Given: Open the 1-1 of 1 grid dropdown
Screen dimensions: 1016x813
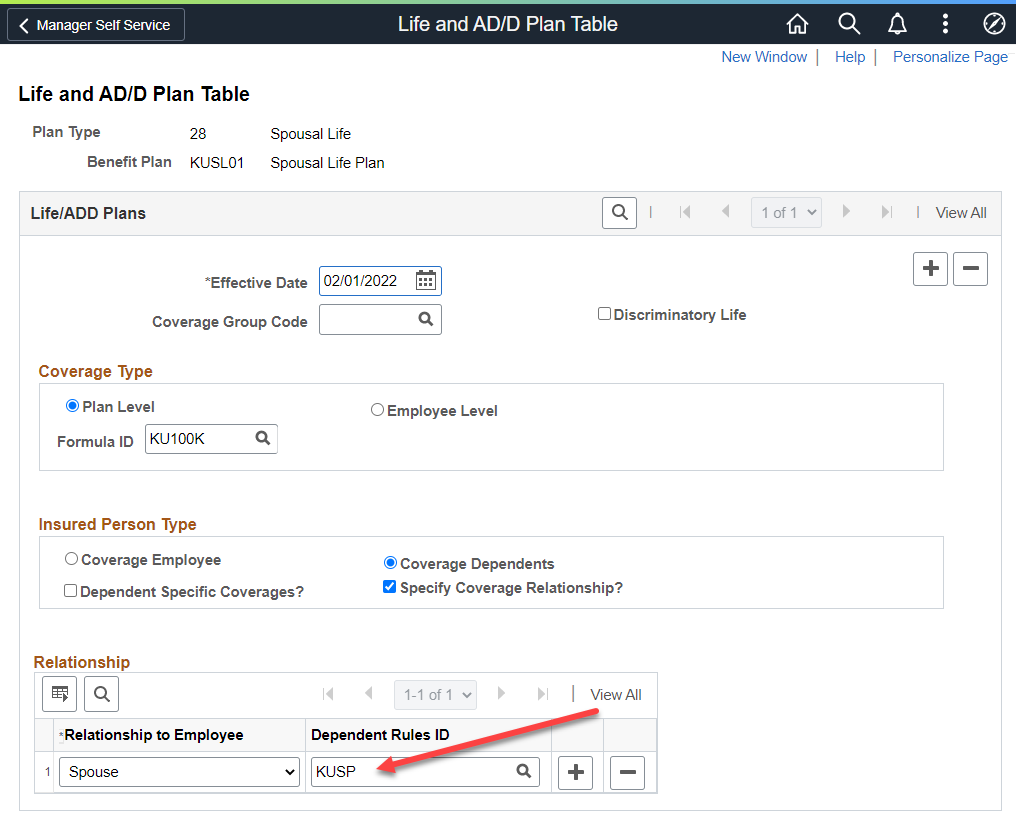Looking at the screenshot, I should coord(435,694).
